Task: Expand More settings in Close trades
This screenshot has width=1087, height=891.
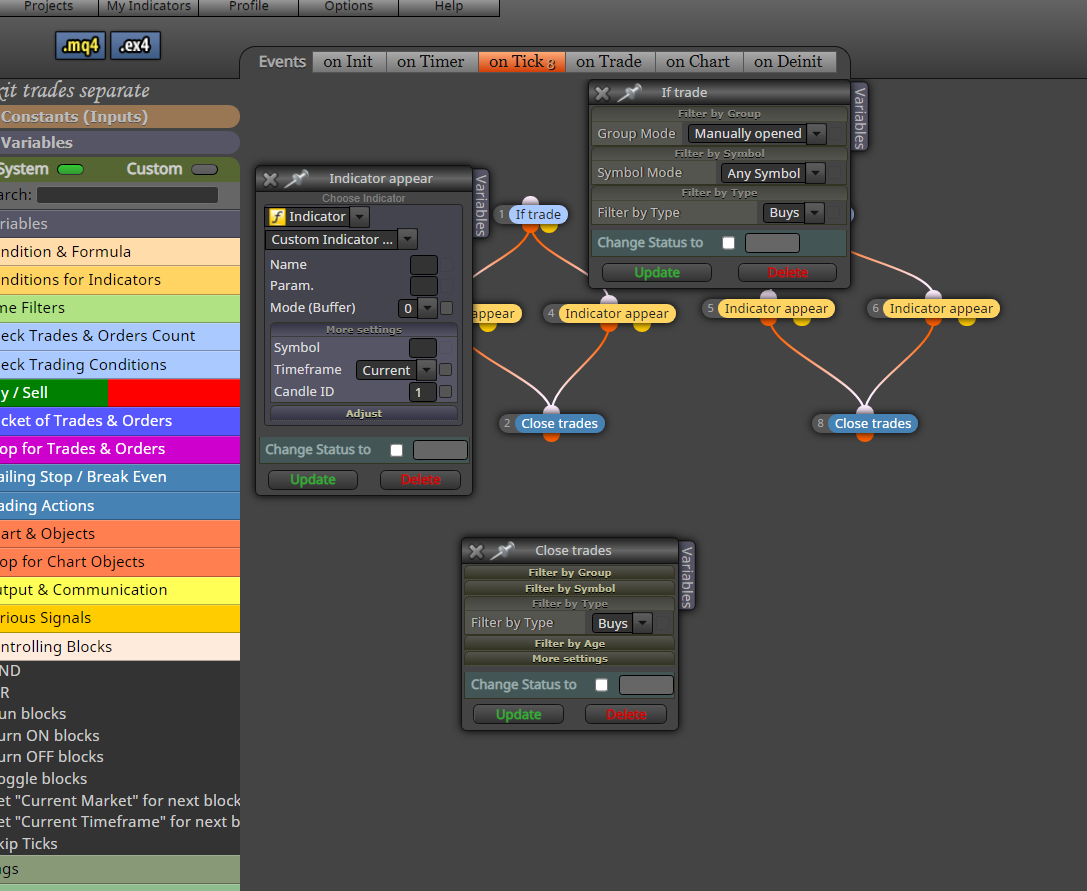Action: (569, 659)
